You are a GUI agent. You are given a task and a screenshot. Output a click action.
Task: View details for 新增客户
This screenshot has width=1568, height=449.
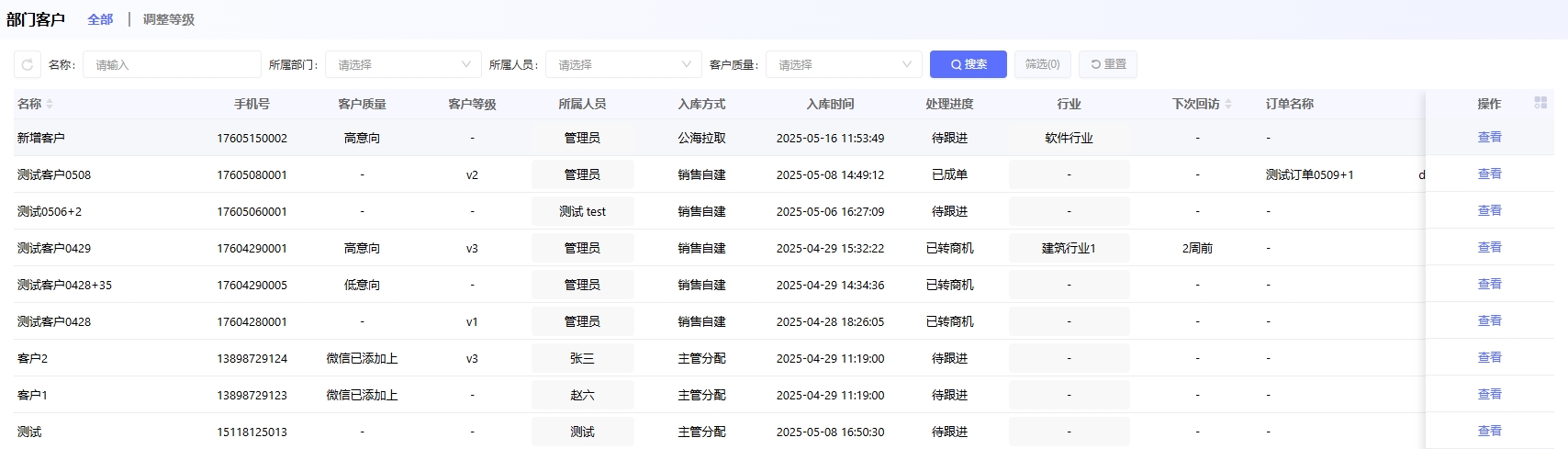point(1489,137)
